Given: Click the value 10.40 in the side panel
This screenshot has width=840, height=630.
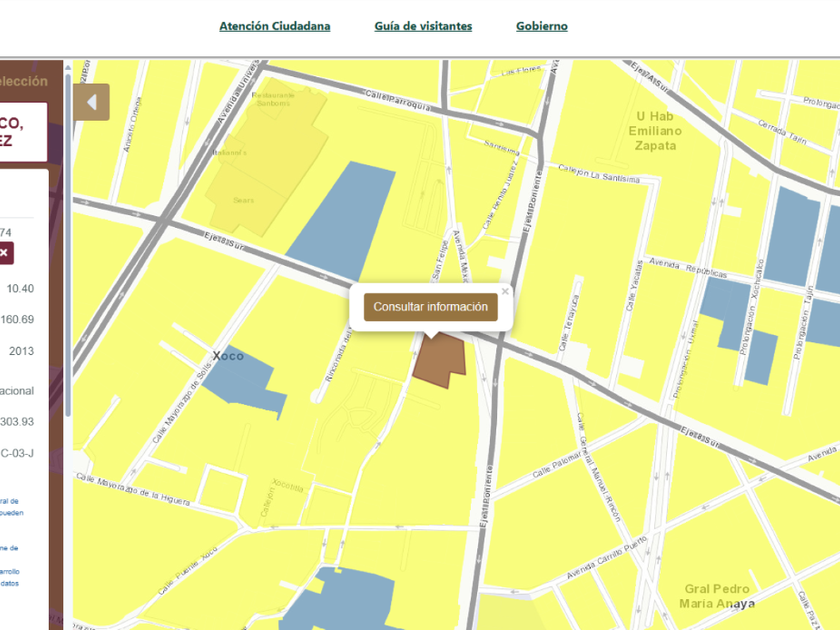Looking at the screenshot, I should [x=20, y=289].
